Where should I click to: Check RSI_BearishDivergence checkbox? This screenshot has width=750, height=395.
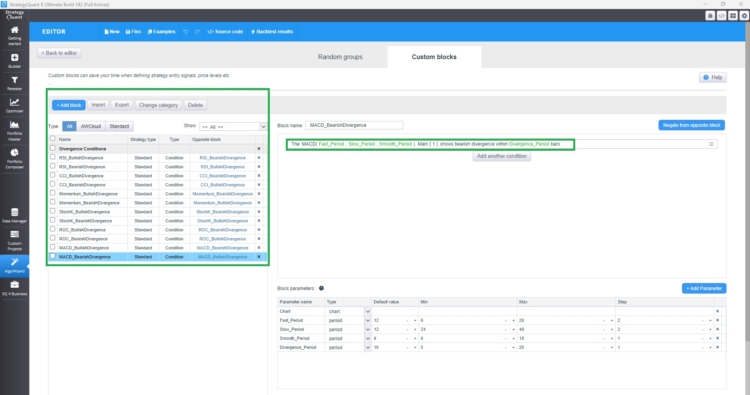[x=53, y=166]
